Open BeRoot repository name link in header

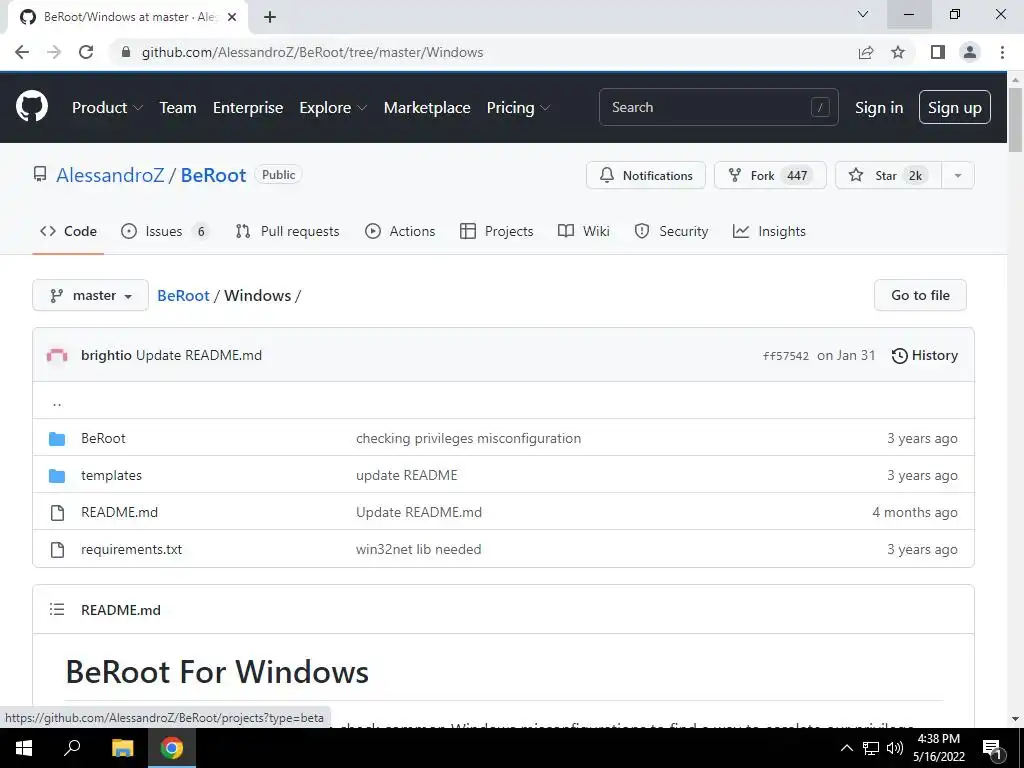tap(214, 175)
